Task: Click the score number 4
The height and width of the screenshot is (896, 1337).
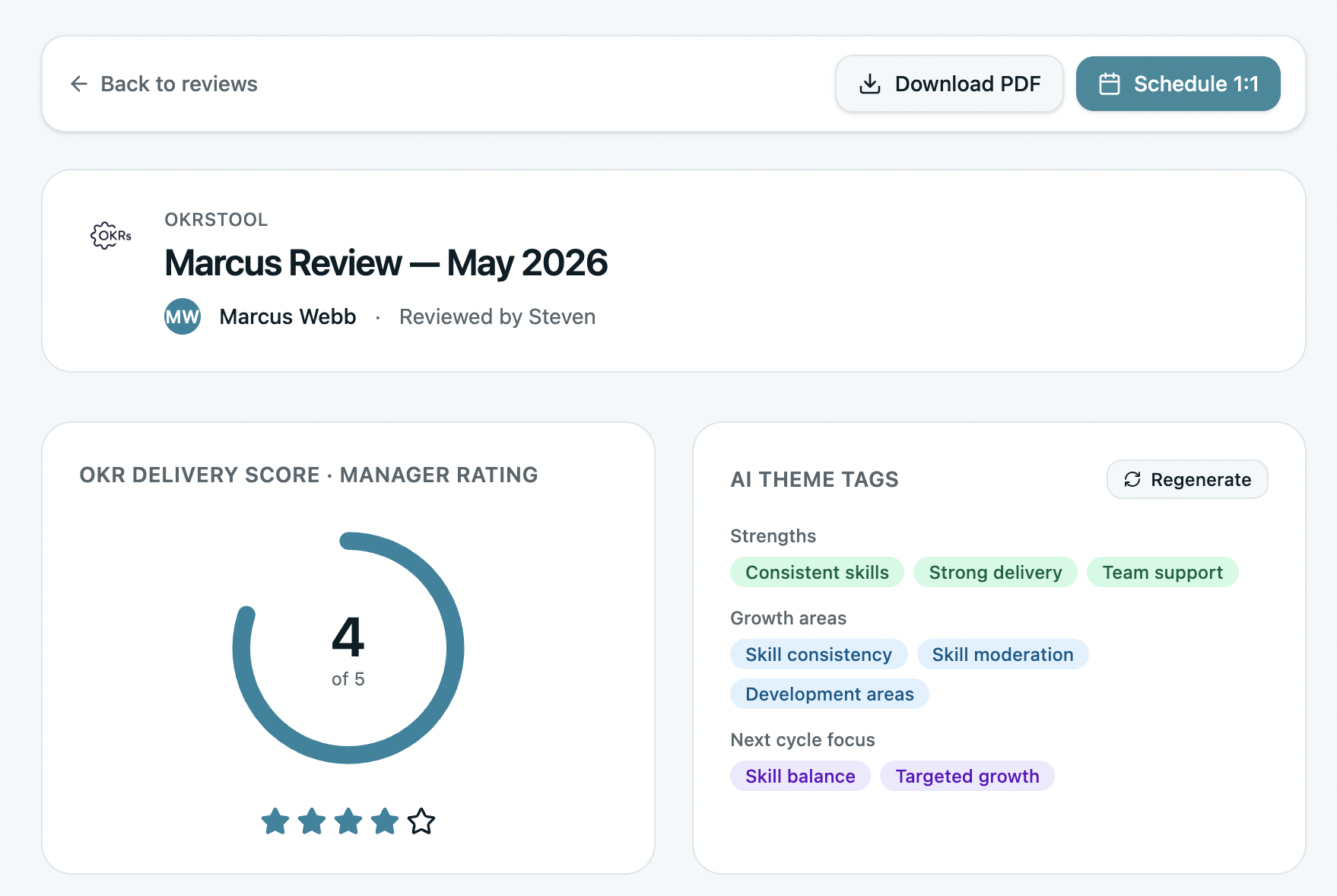Action: (x=348, y=637)
